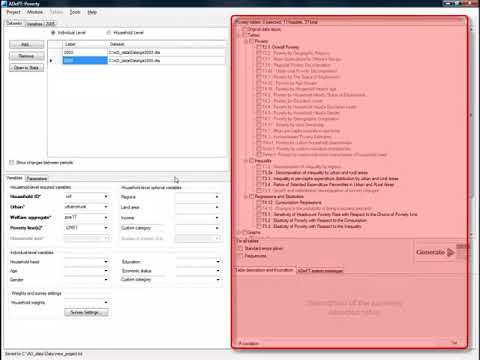Enable the Standard errors checkbox
The width and height of the screenshot is (480, 360).
pos(240,248)
